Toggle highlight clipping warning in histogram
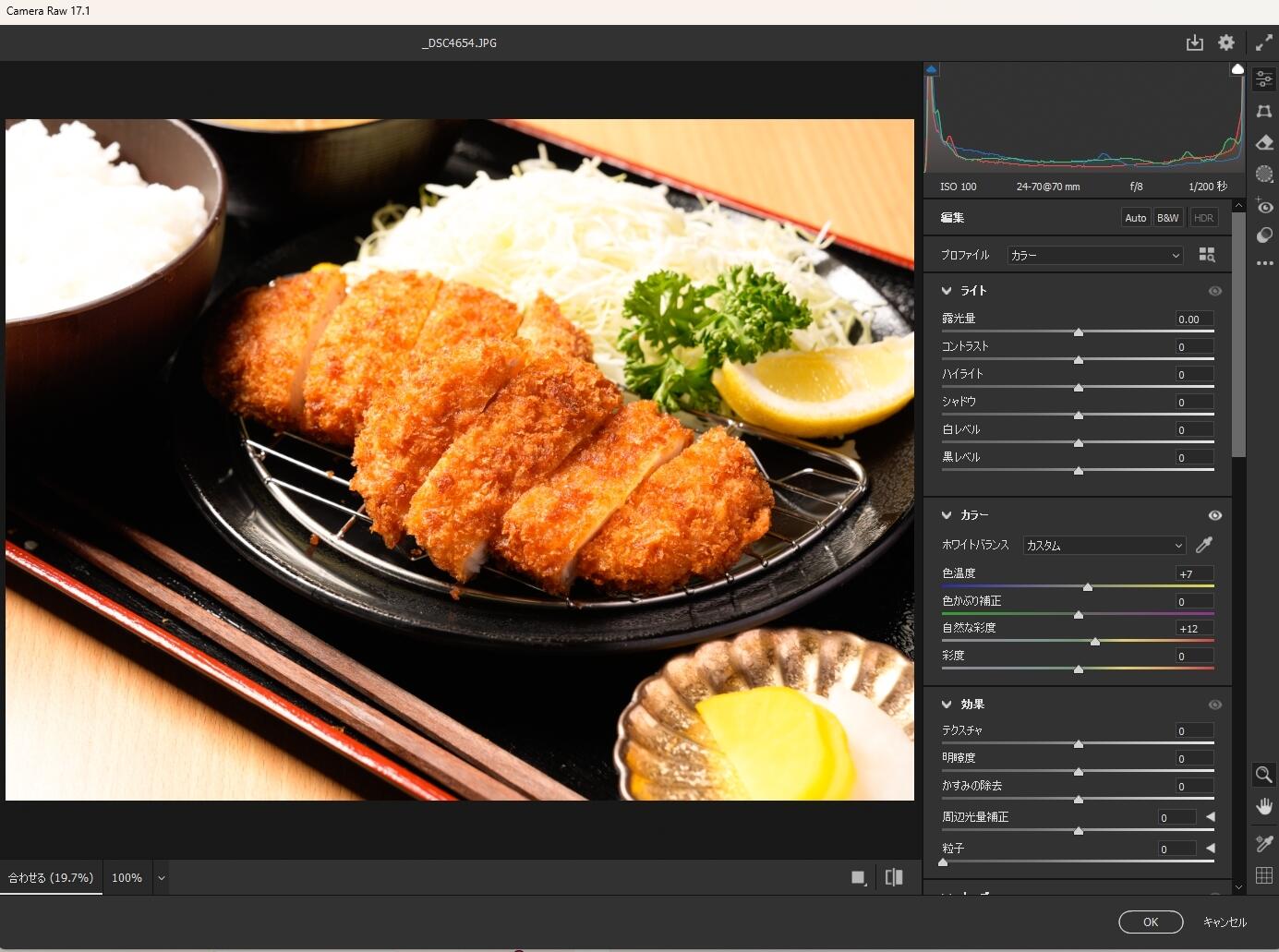 click(1237, 69)
